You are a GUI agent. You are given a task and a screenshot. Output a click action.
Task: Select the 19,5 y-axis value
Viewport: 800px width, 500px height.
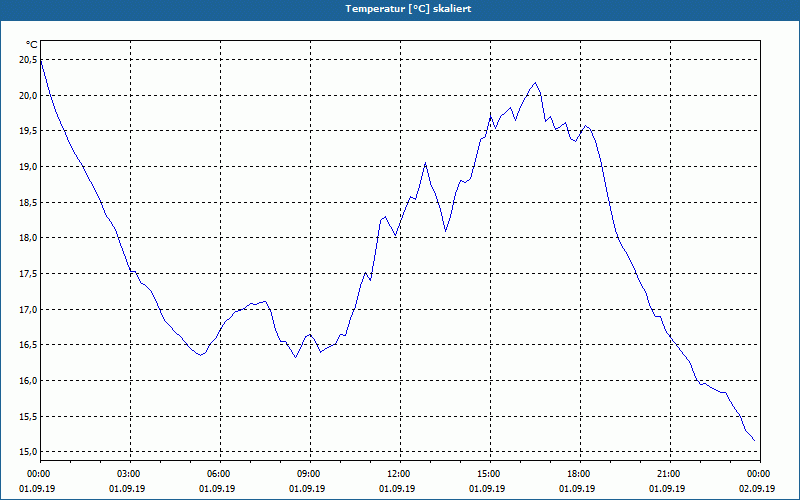[x=28, y=131]
